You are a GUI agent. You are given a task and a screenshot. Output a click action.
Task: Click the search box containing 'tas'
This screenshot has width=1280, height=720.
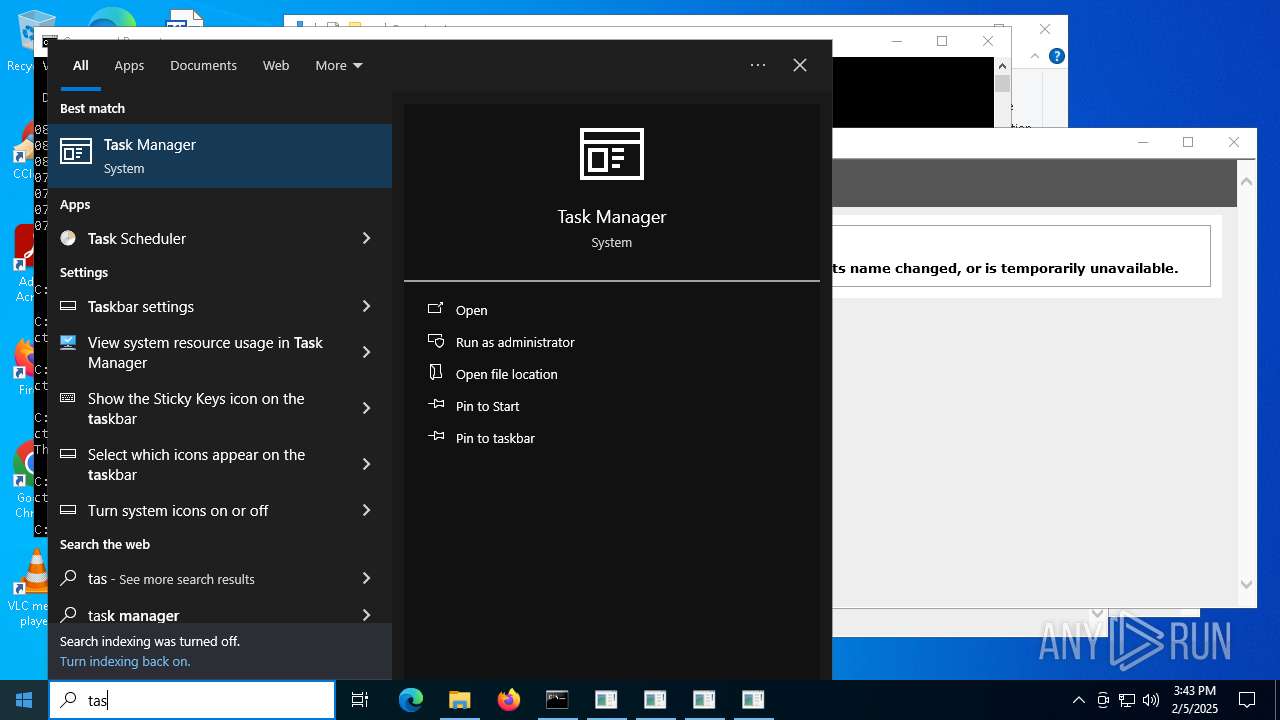tap(192, 700)
